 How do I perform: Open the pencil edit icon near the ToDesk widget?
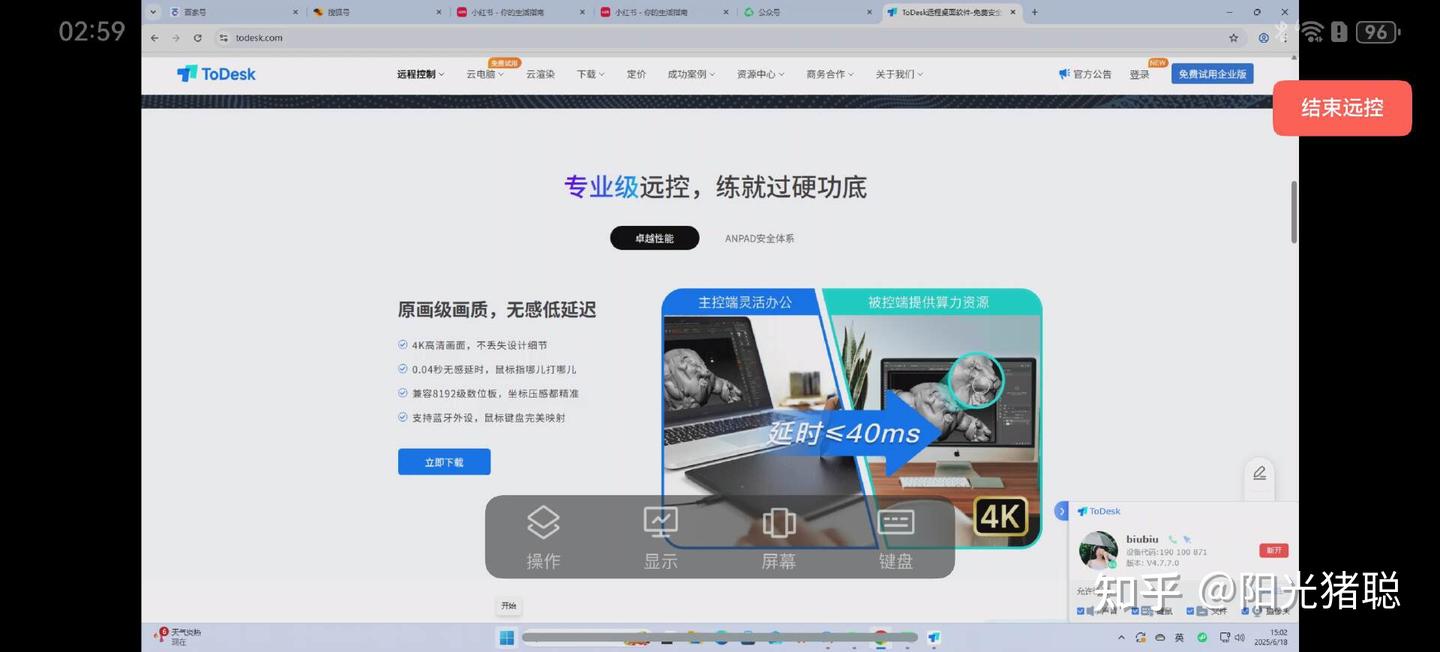[x=1259, y=472]
